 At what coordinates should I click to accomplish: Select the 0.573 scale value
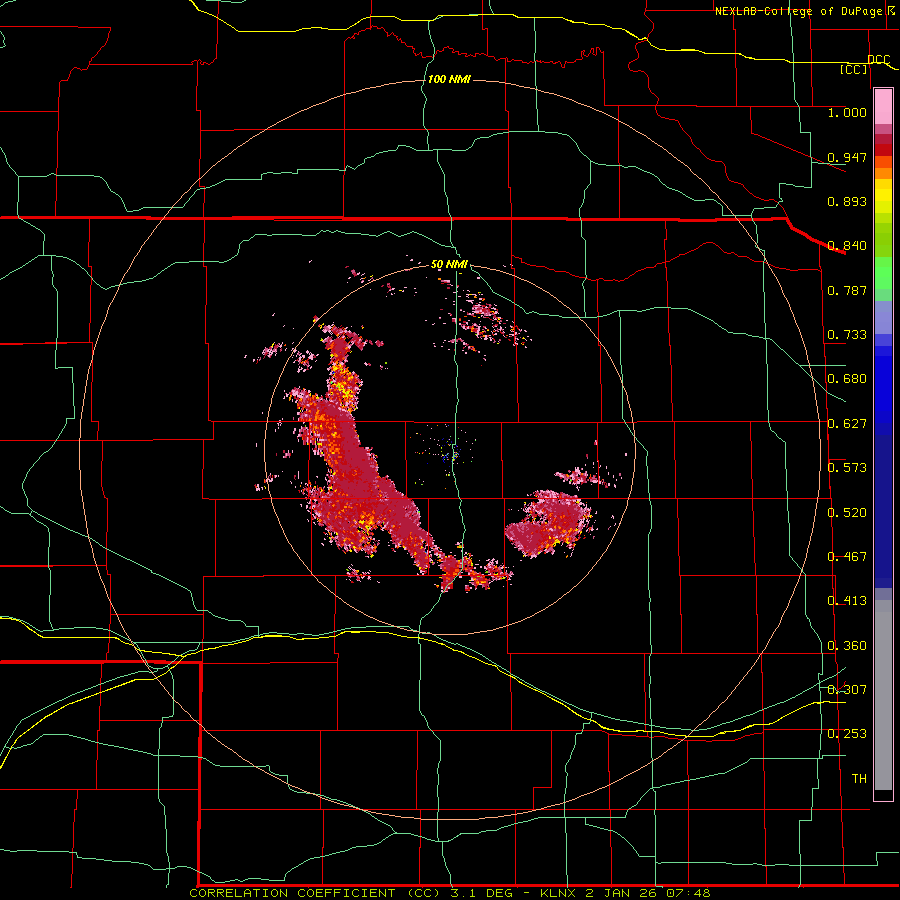(x=847, y=468)
